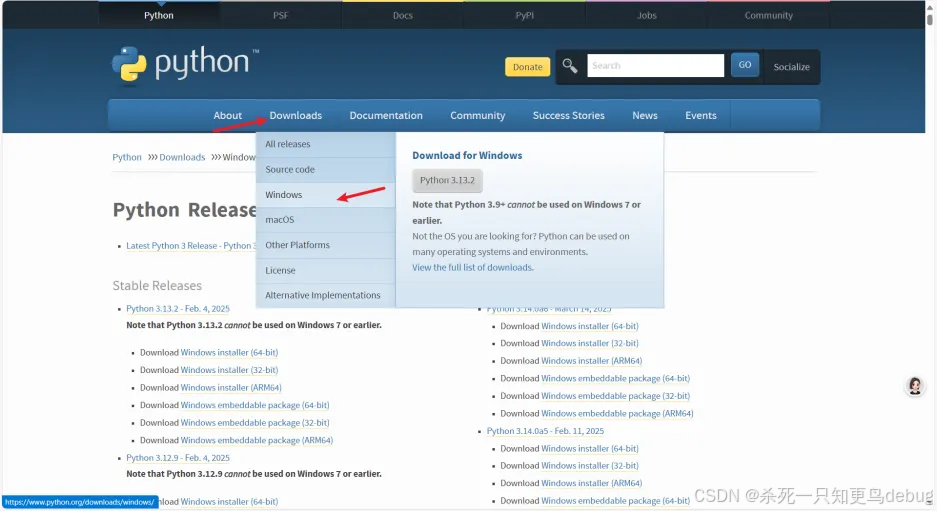Download 3.14.0a6 Windows embeddable package (32-bit)
This screenshot has width=937, height=511.
point(616,396)
